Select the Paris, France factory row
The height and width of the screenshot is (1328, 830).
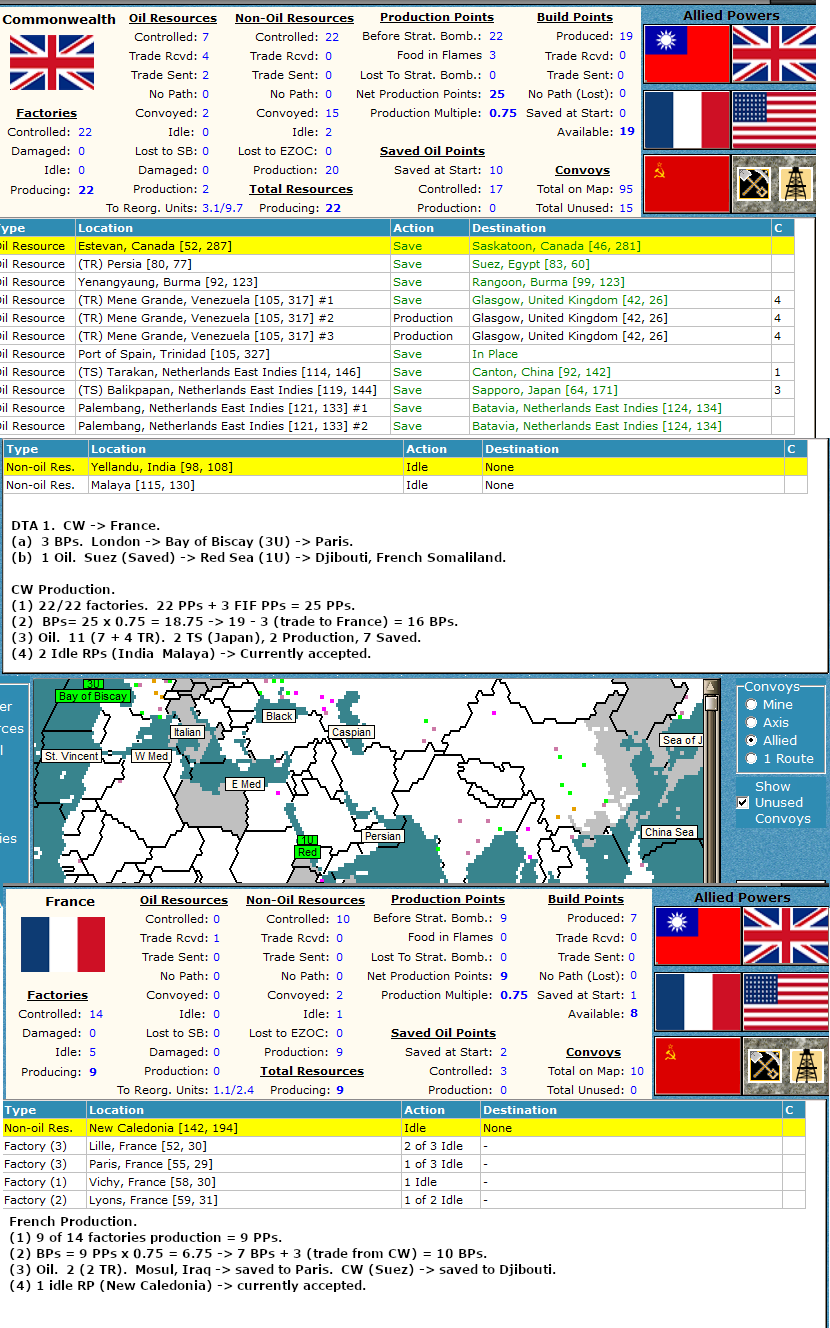pyautogui.click(x=404, y=1164)
